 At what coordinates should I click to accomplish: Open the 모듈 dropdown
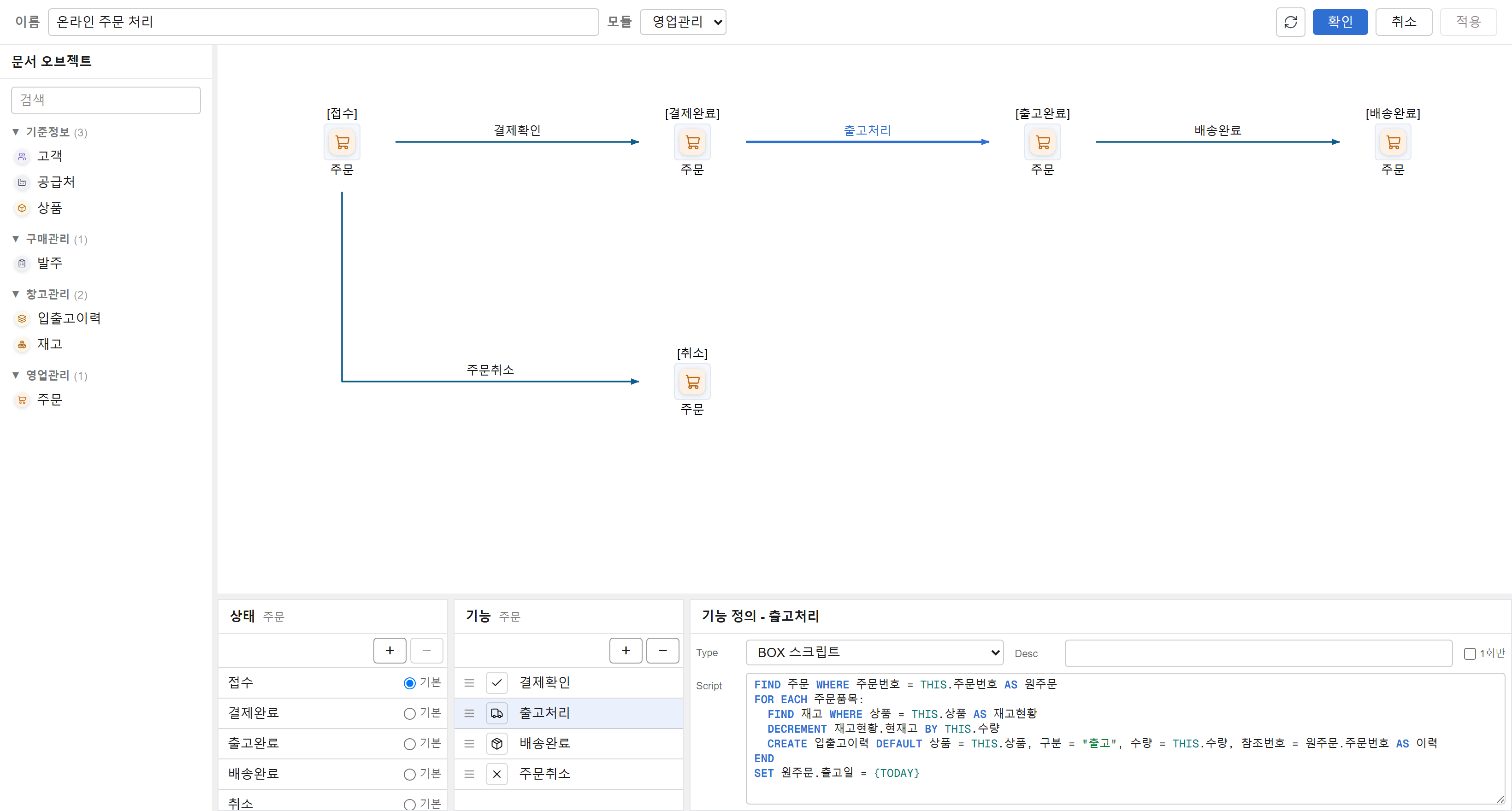tap(683, 22)
